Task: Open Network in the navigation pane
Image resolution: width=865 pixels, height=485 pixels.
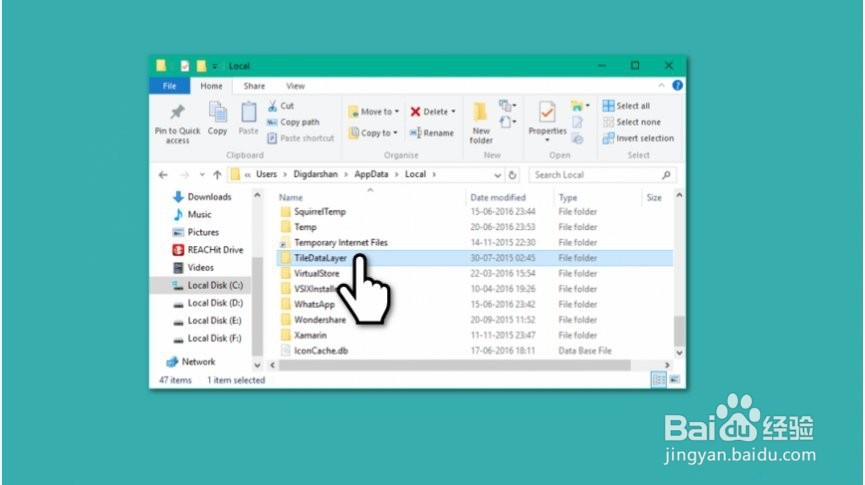Action: (191, 362)
